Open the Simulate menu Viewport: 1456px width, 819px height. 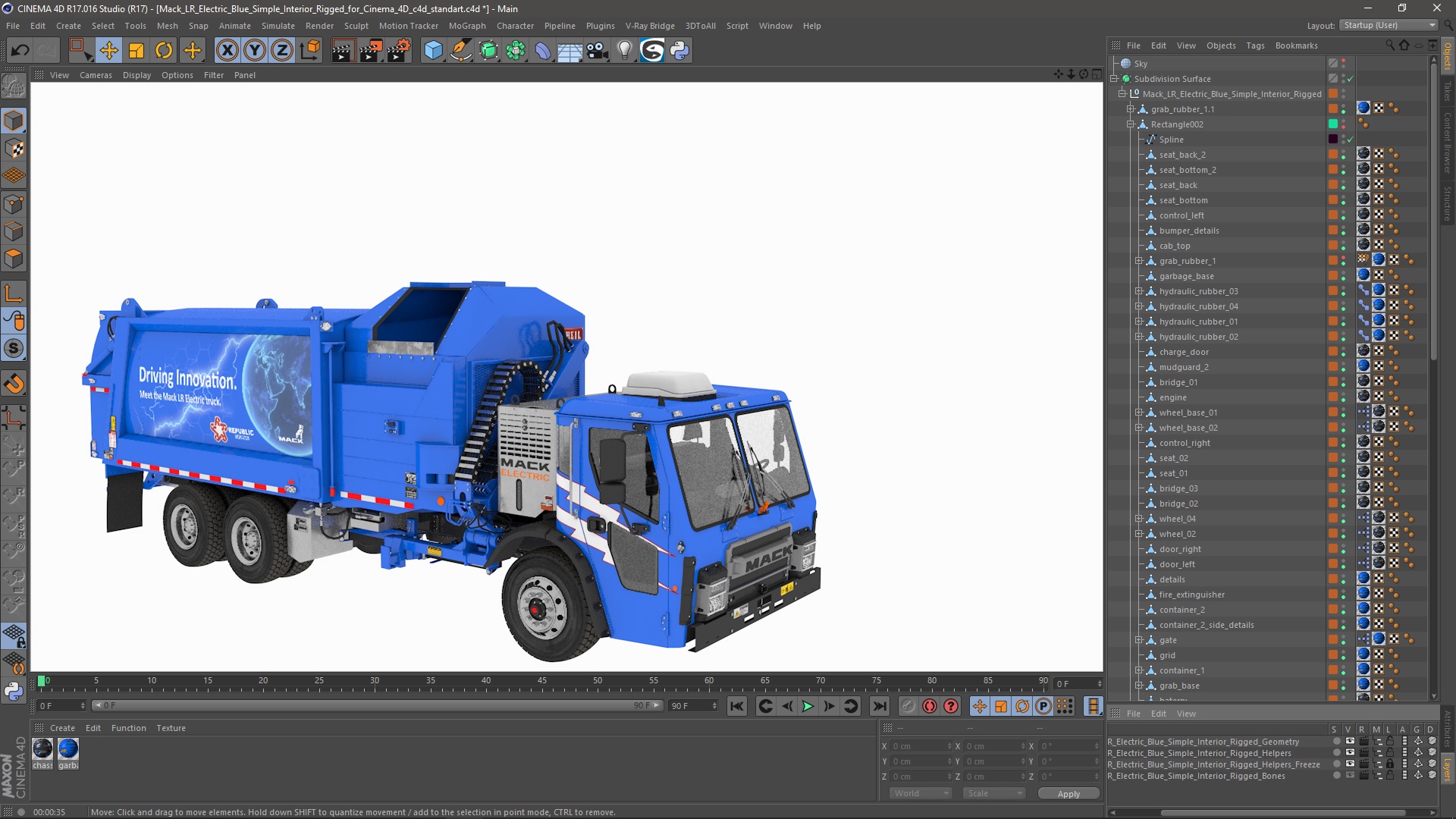(278, 26)
